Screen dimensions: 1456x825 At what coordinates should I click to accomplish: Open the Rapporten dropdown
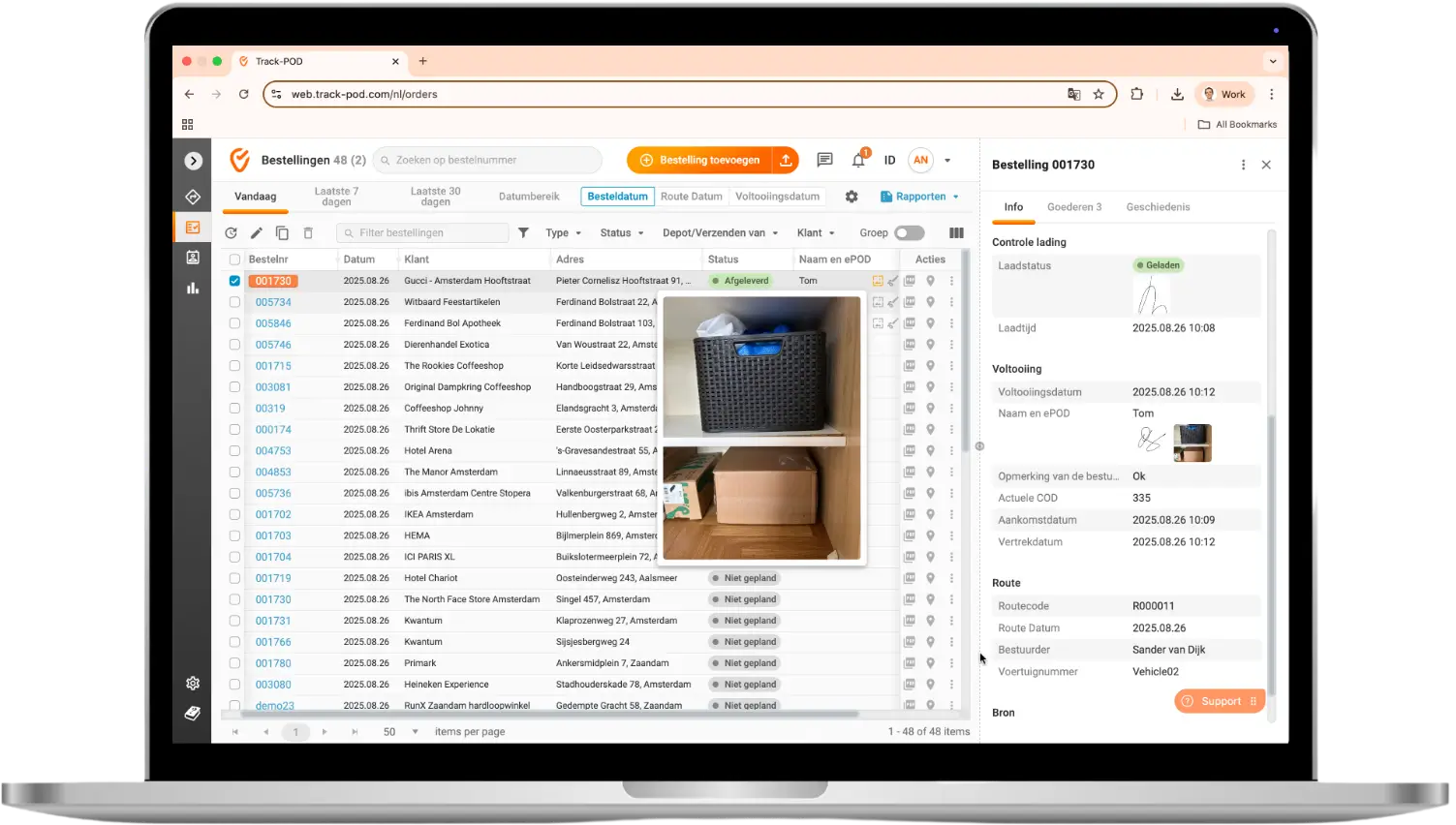pos(919,197)
